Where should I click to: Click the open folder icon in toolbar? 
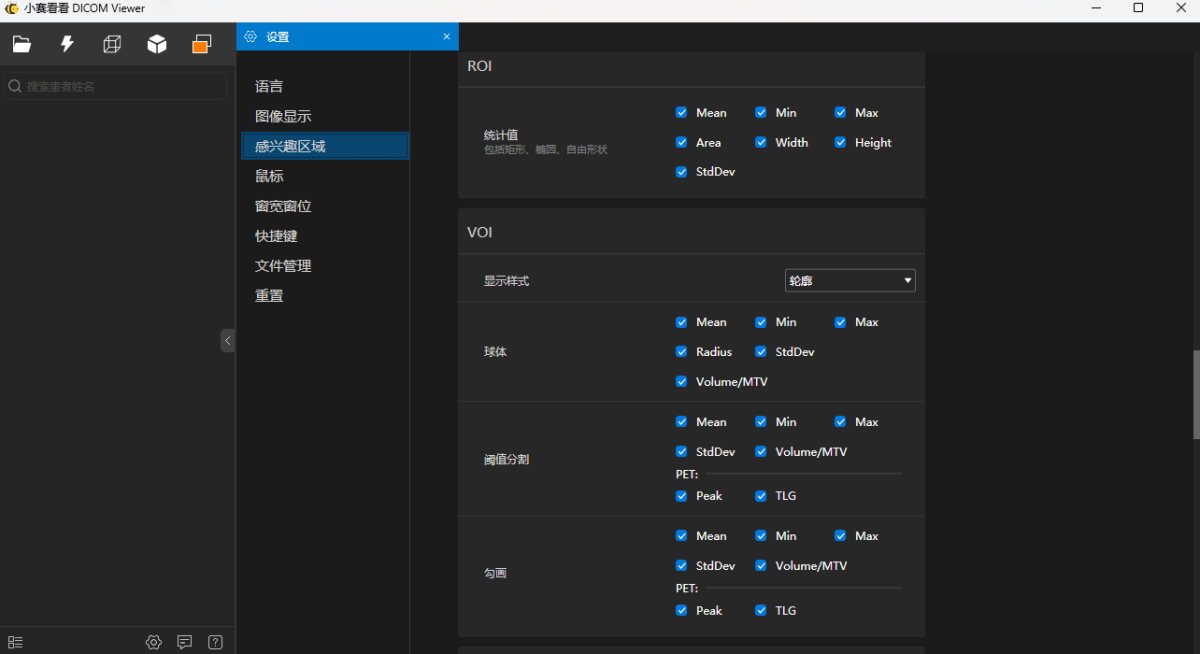tap(21, 44)
